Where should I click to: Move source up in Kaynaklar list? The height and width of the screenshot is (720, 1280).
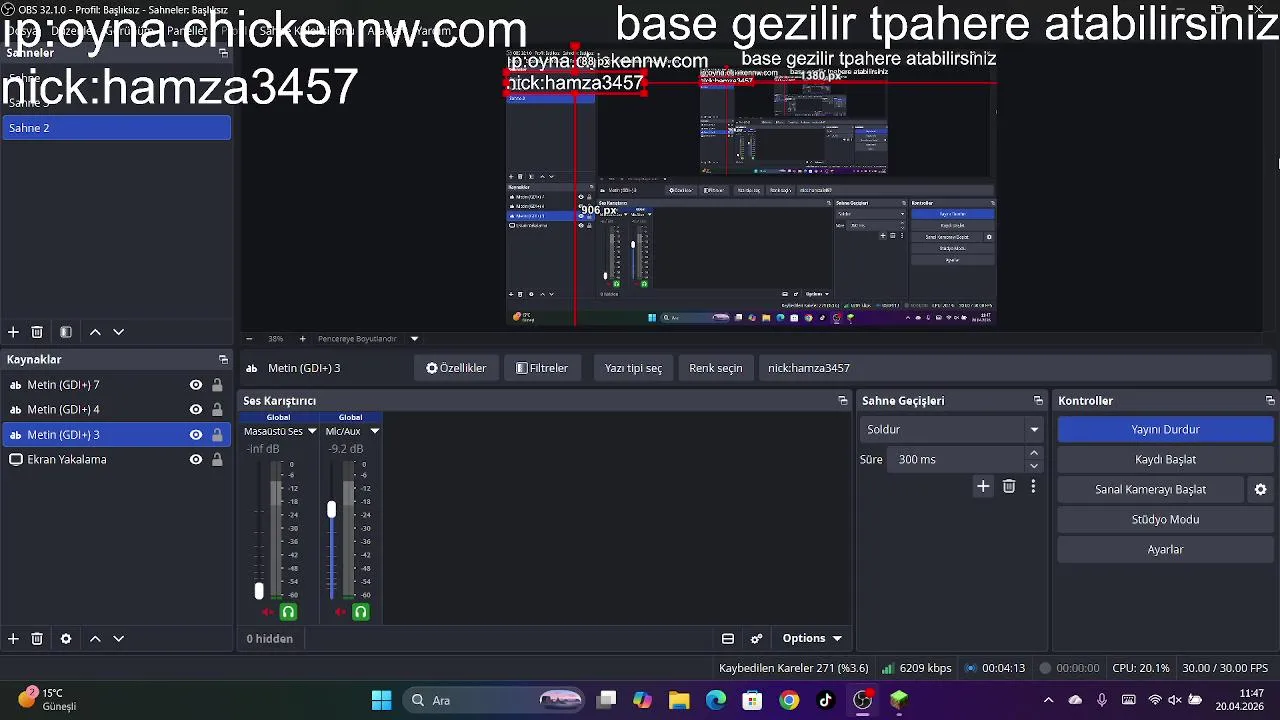click(x=95, y=638)
